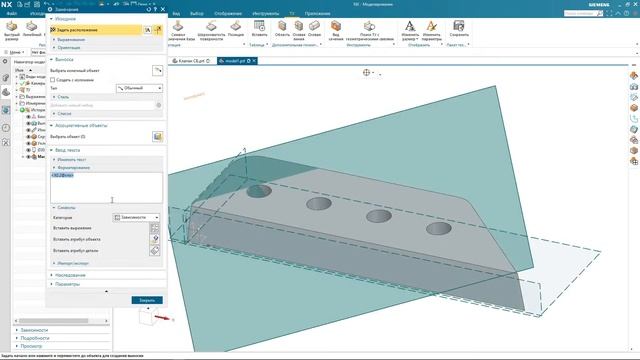The image size is (640, 360).
Task: Click the Область ribbon icon
Action: pos(282,26)
